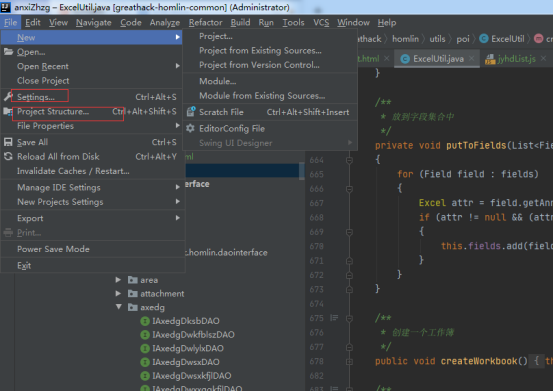
Task: Open the Build menu
Action: tap(240, 23)
